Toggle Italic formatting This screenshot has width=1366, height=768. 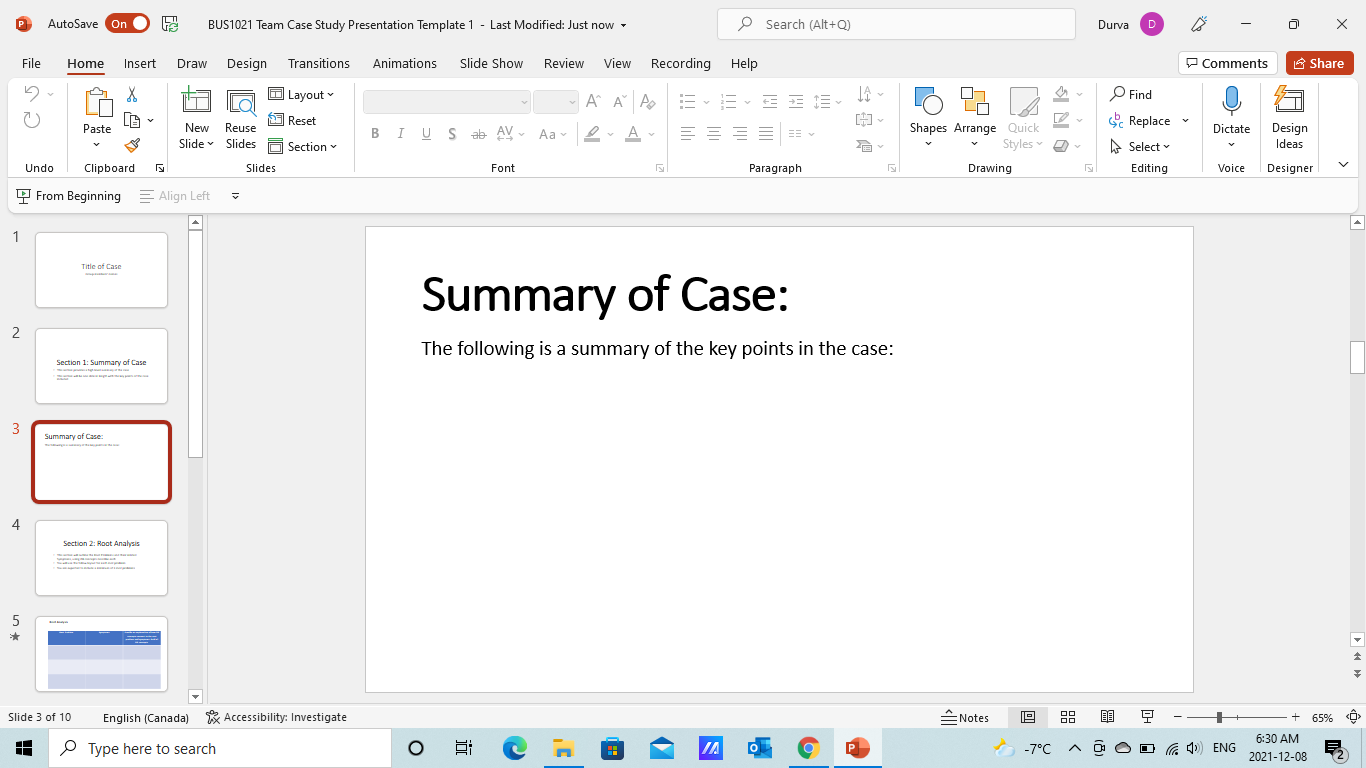coord(401,134)
